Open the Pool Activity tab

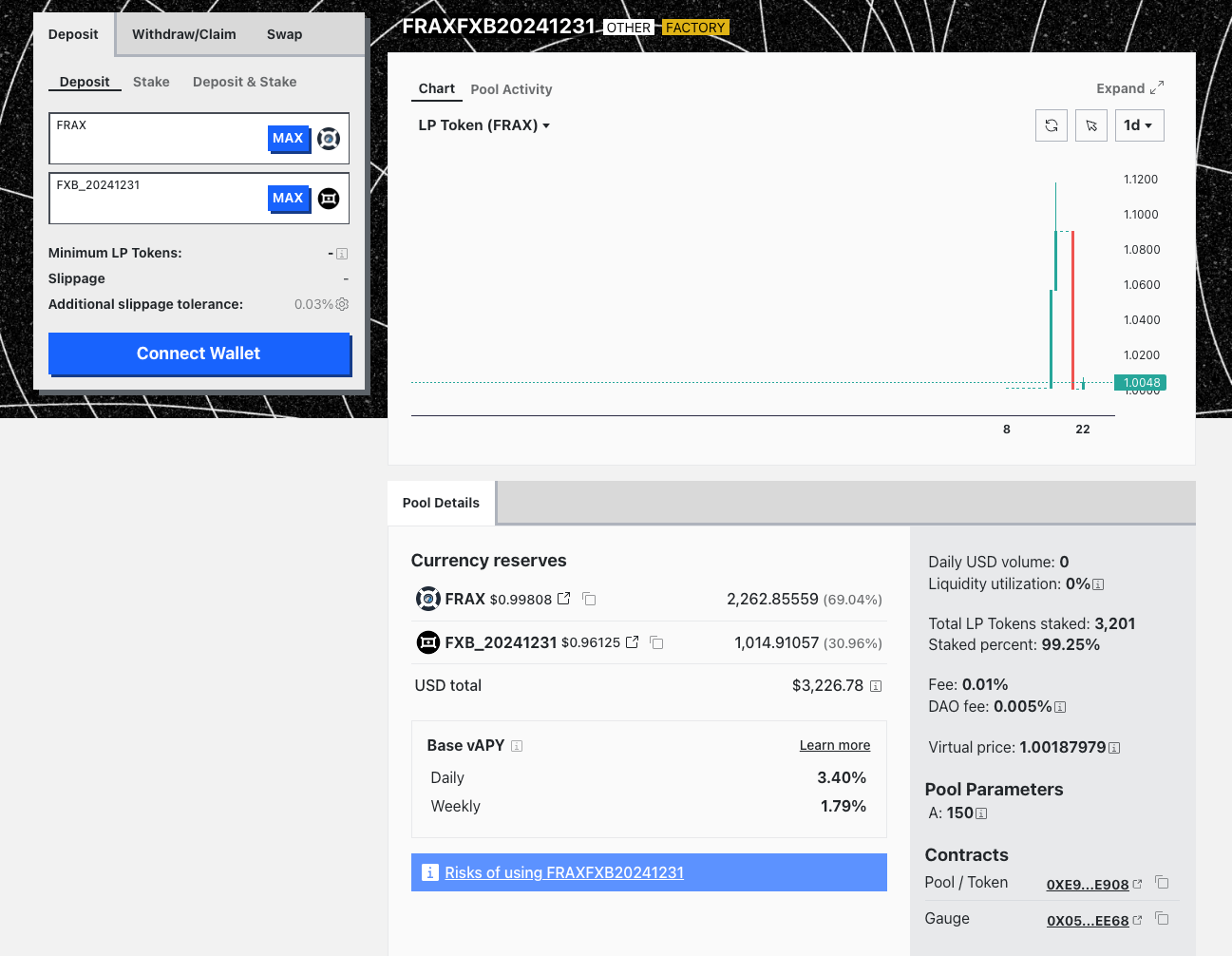(x=511, y=89)
